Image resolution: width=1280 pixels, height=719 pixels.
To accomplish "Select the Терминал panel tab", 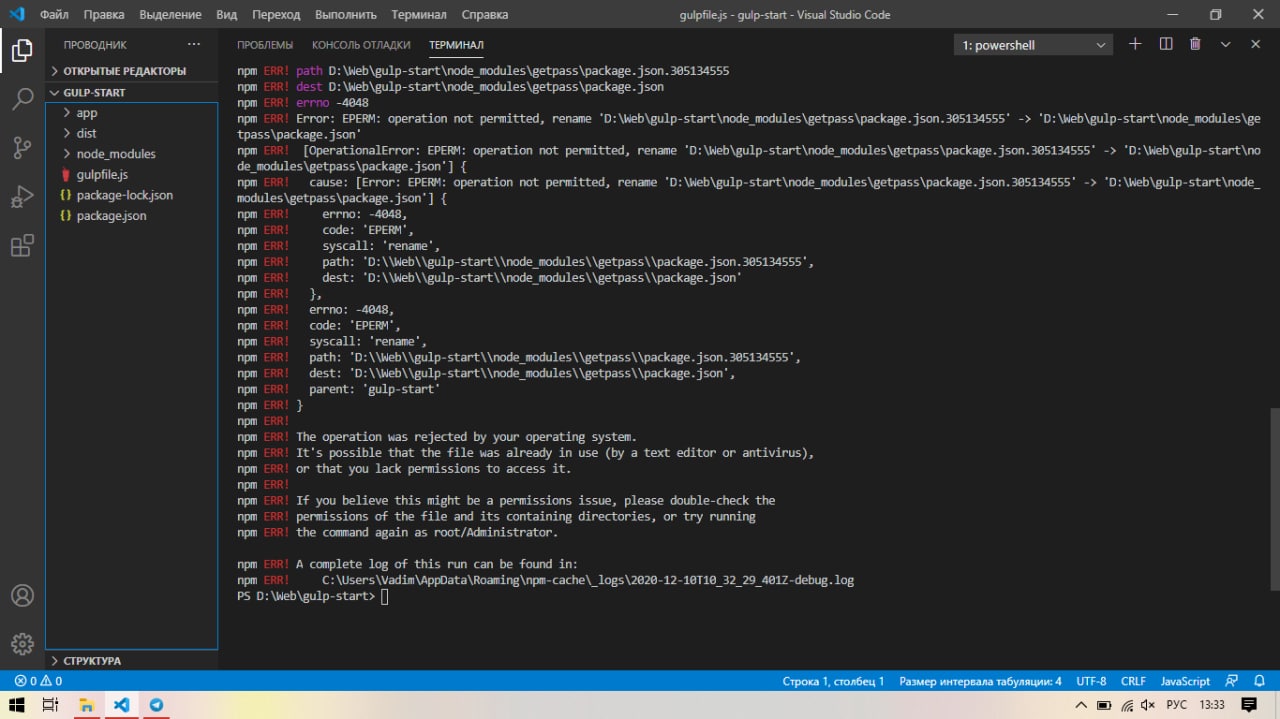I will [456, 45].
